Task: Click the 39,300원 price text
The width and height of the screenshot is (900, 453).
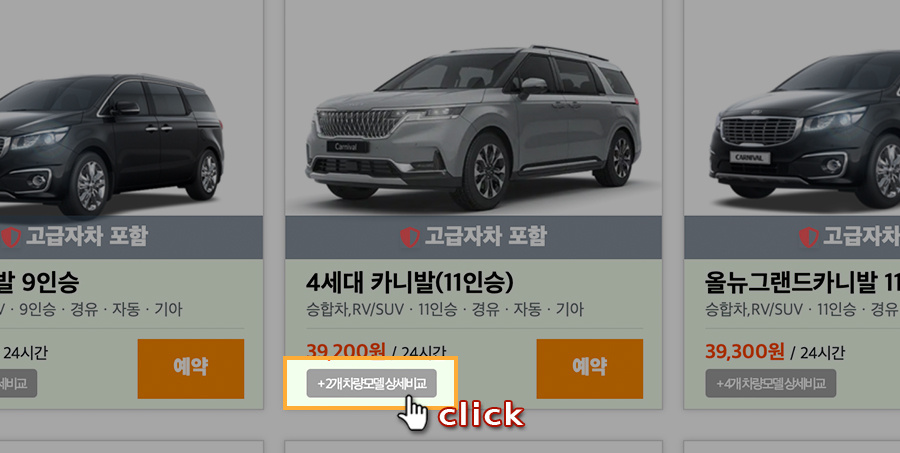Action: [744, 351]
